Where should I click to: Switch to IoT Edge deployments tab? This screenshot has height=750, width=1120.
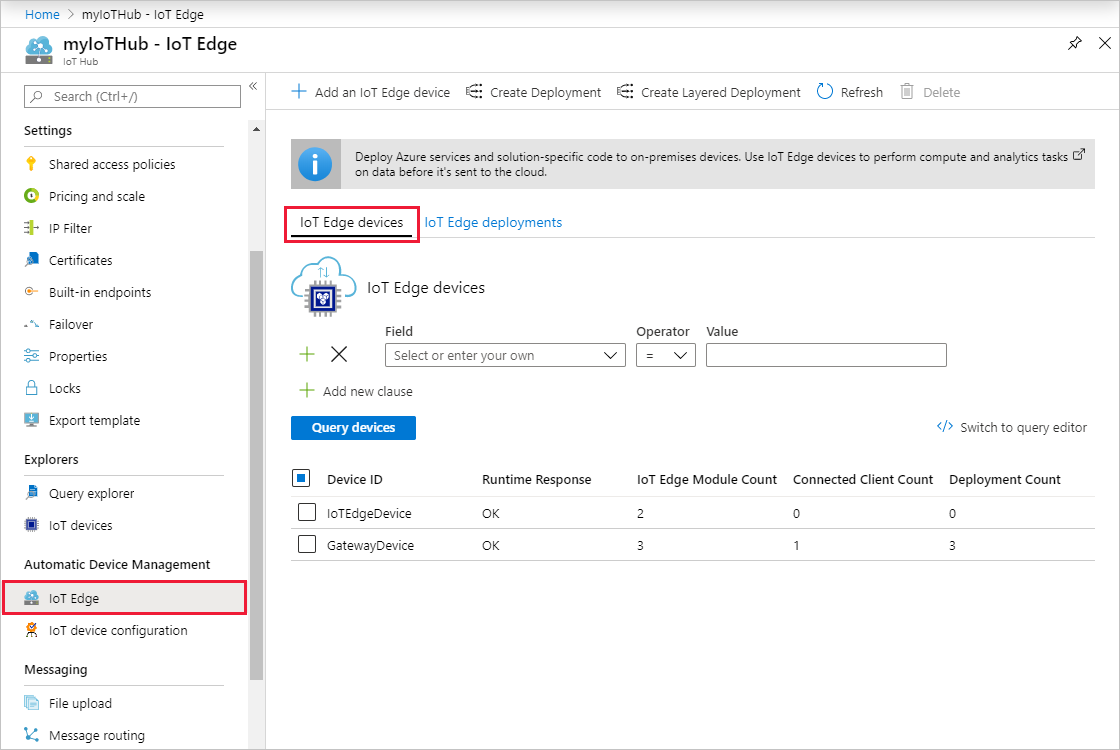493,222
